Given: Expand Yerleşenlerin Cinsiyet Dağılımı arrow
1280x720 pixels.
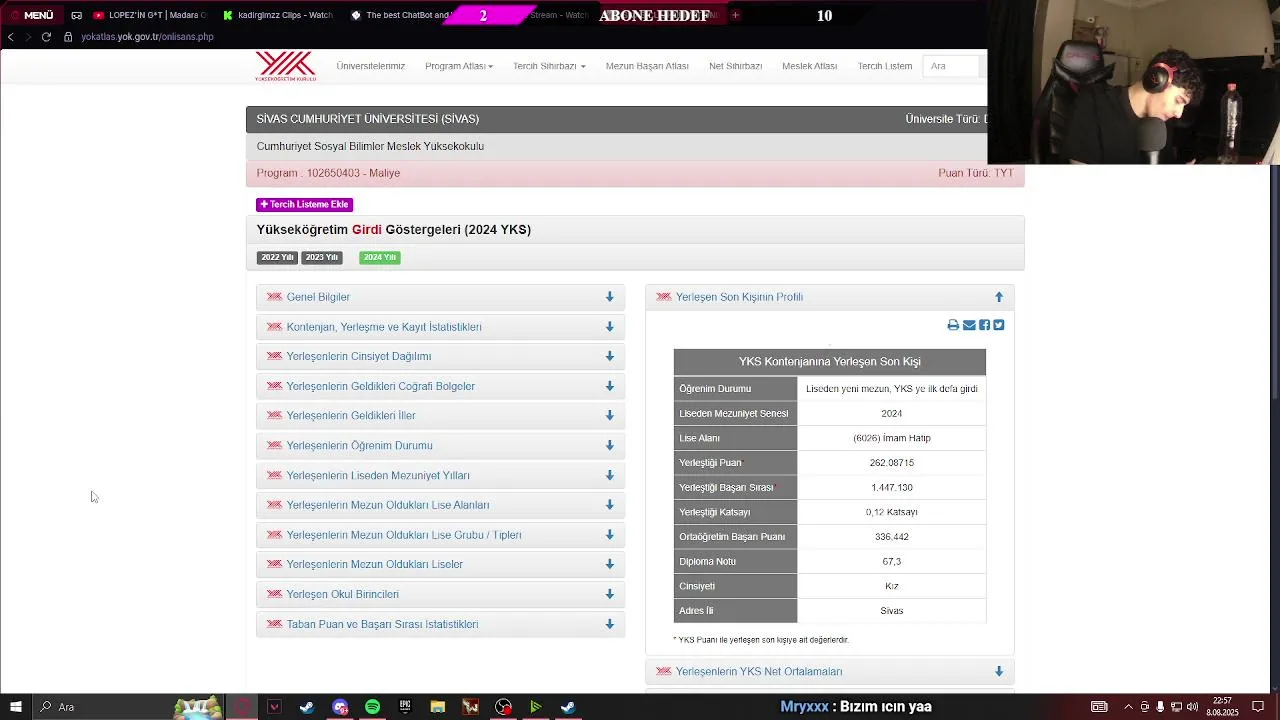Looking at the screenshot, I should (x=609, y=356).
